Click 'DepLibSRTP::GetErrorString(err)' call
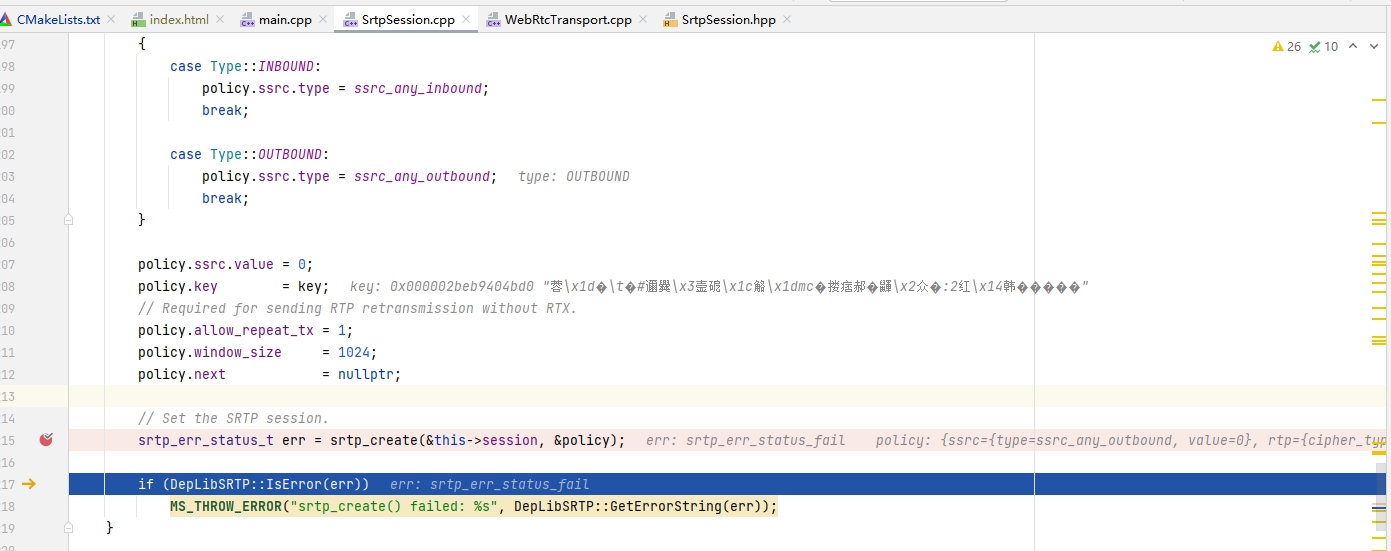The width and height of the screenshot is (1391, 551). coord(641,506)
